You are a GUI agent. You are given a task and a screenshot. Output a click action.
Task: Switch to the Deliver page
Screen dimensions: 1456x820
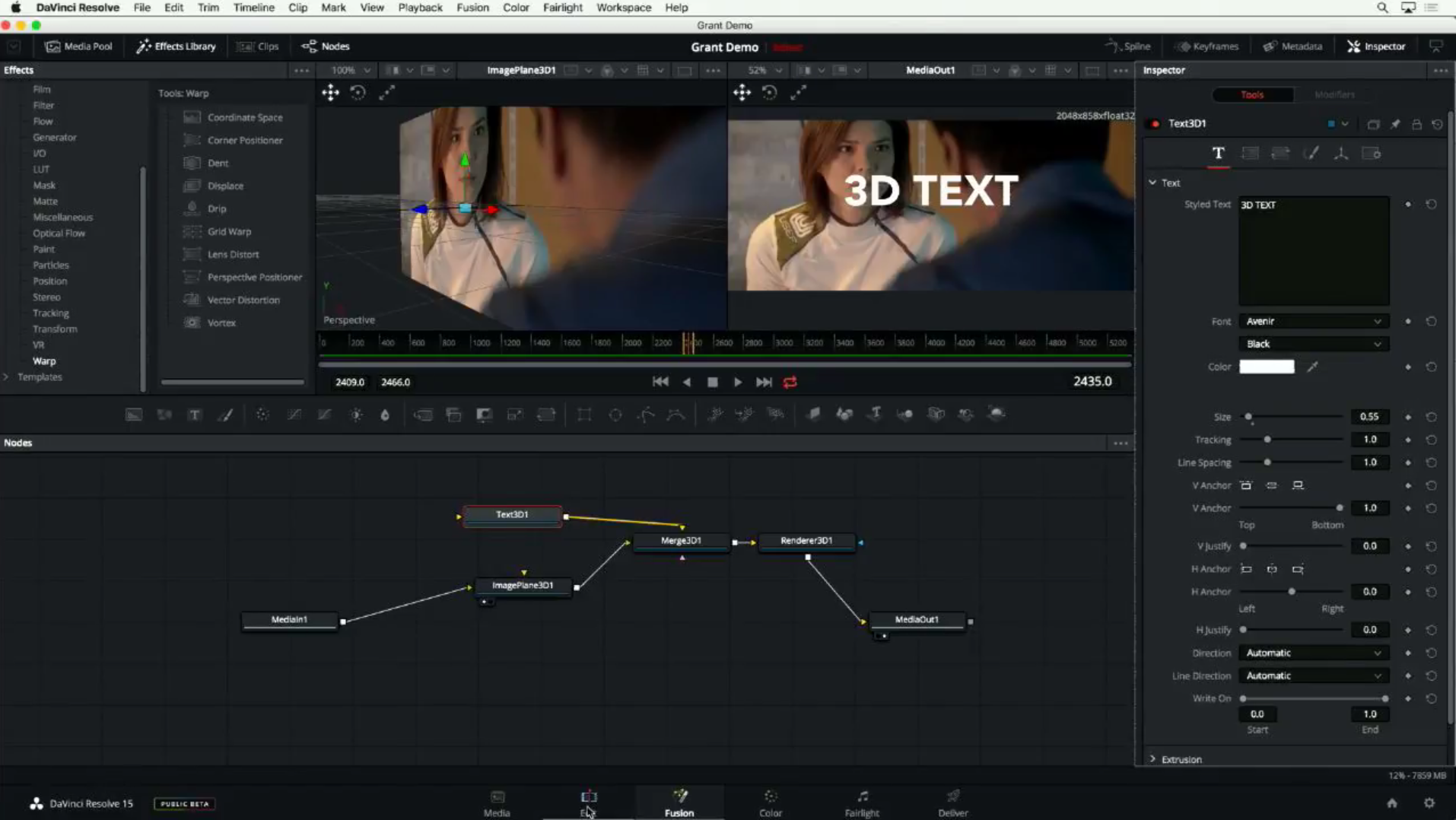click(x=953, y=803)
